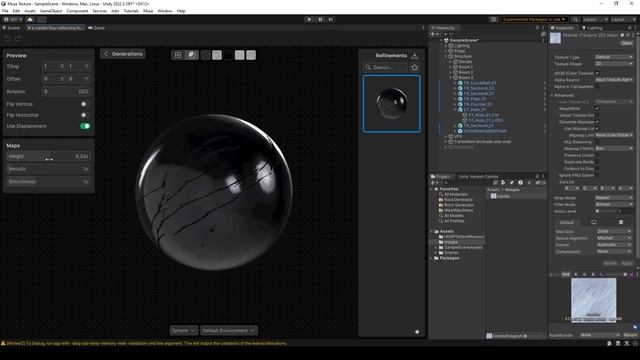This screenshot has width=640, height=360.
Task: Collapse Room 3 in the Hierarchy
Action: tap(451, 78)
